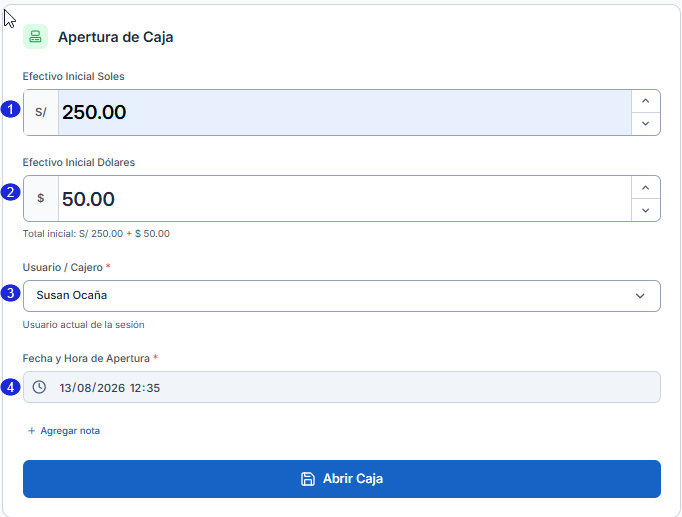Image resolution: width=682 pixels, height=517 pixels.
Task: Click the Agregar nota link
Action: [70, 431]
